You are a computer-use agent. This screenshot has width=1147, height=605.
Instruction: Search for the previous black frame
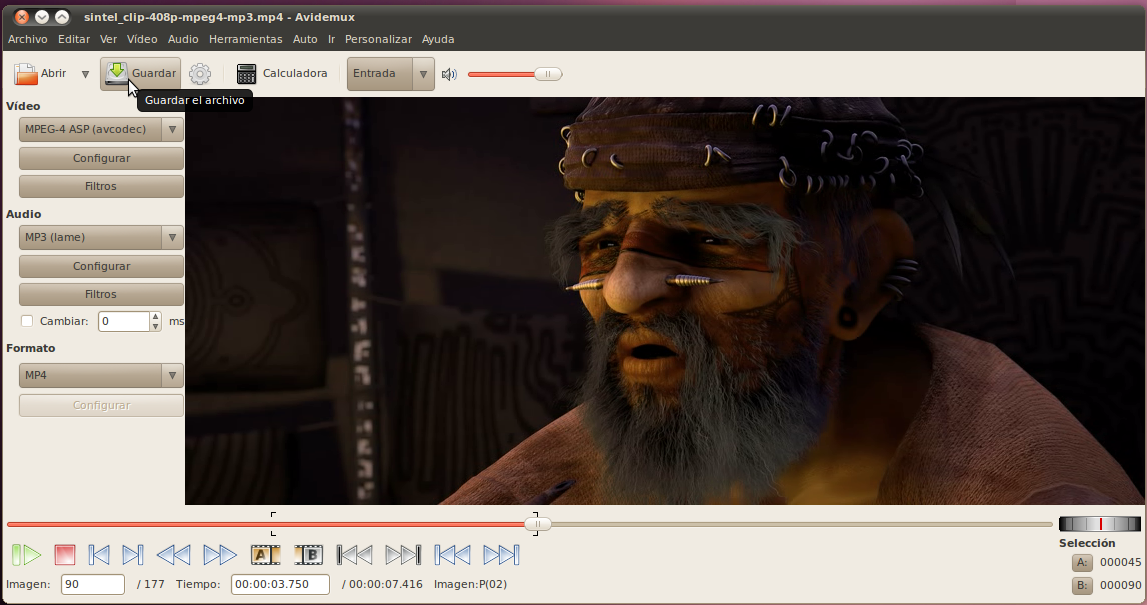click(x=354, y=555)
